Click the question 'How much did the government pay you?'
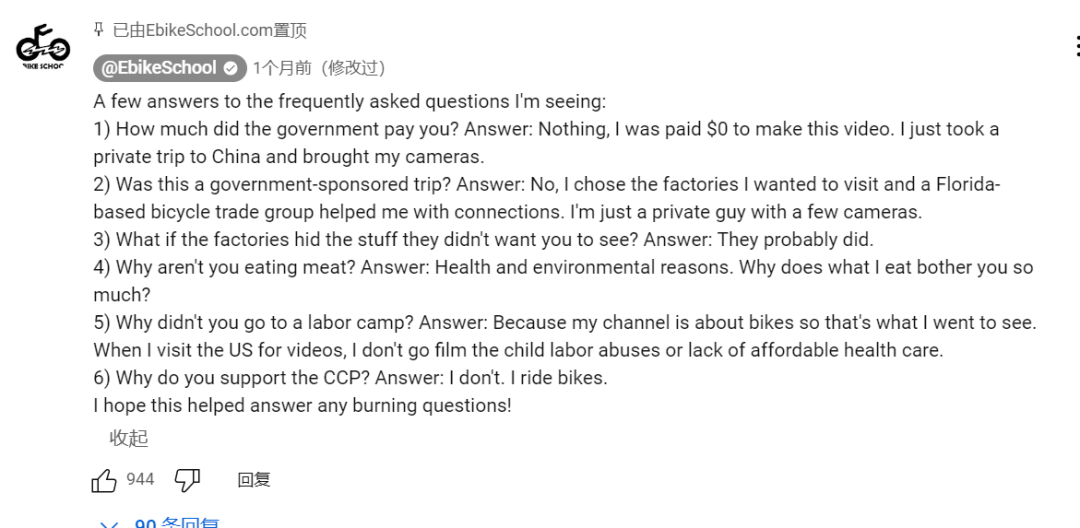Screen dimensions: 1080x528 [x=287, y=129]
